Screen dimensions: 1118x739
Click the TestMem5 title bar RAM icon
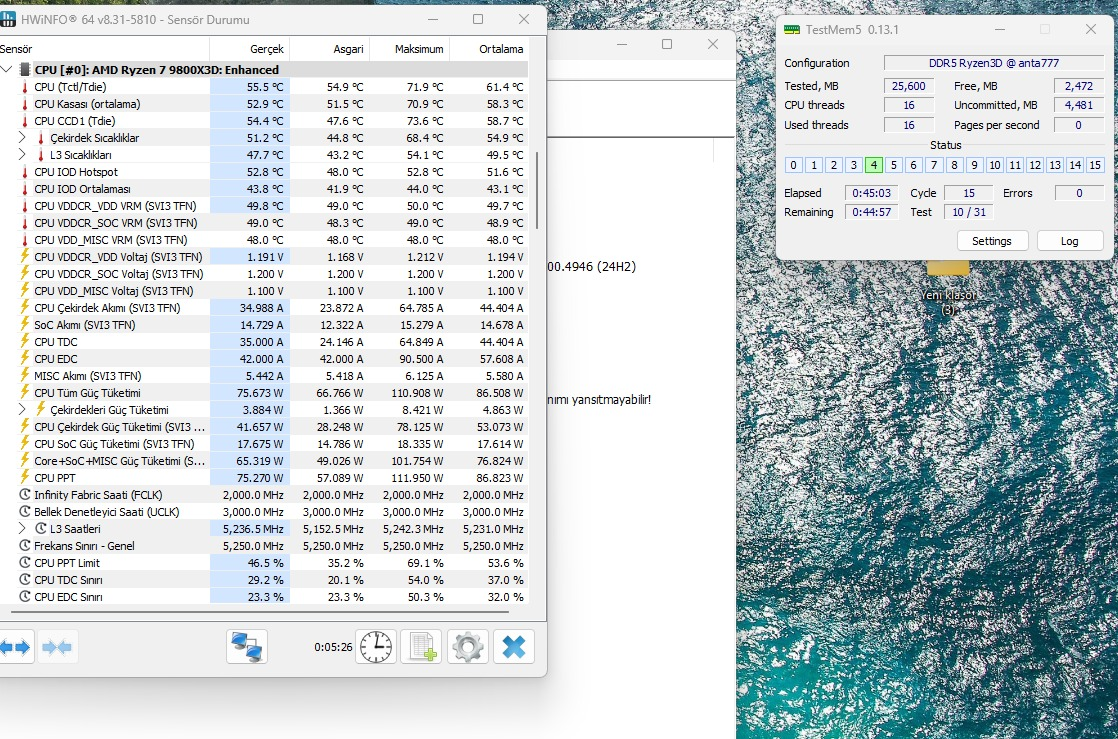(791, 29)
